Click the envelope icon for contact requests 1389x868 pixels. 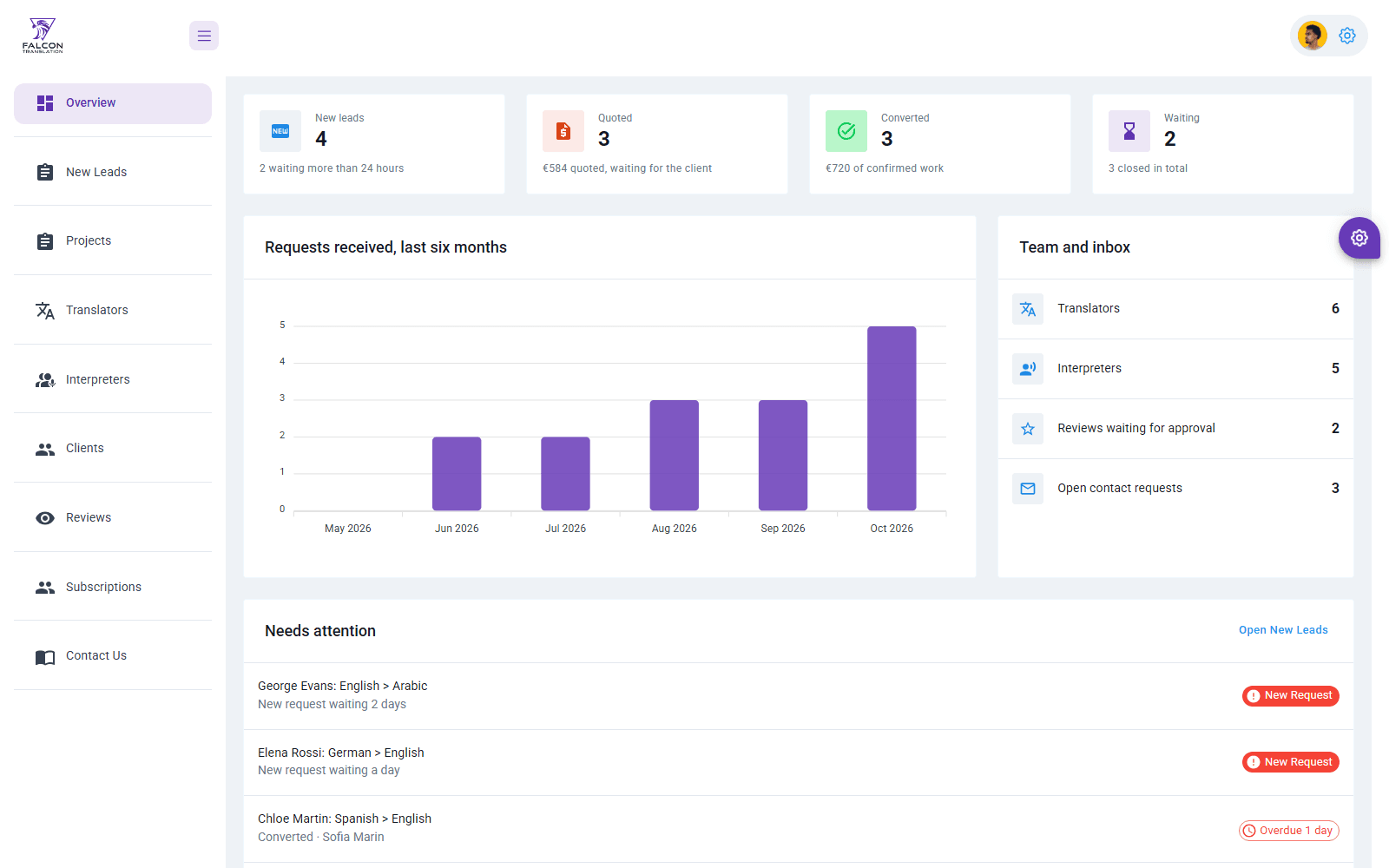click(1028, 489)
